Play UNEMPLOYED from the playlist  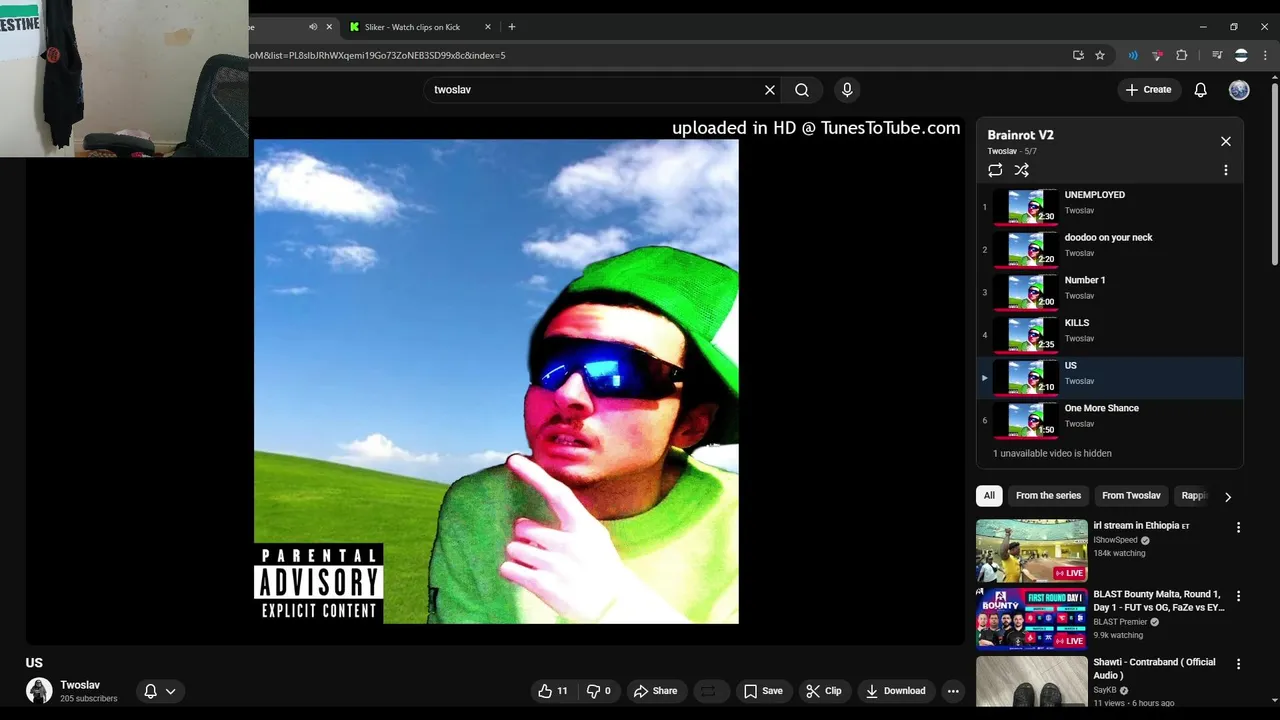pyautogui.click(x=1110, y=206)
